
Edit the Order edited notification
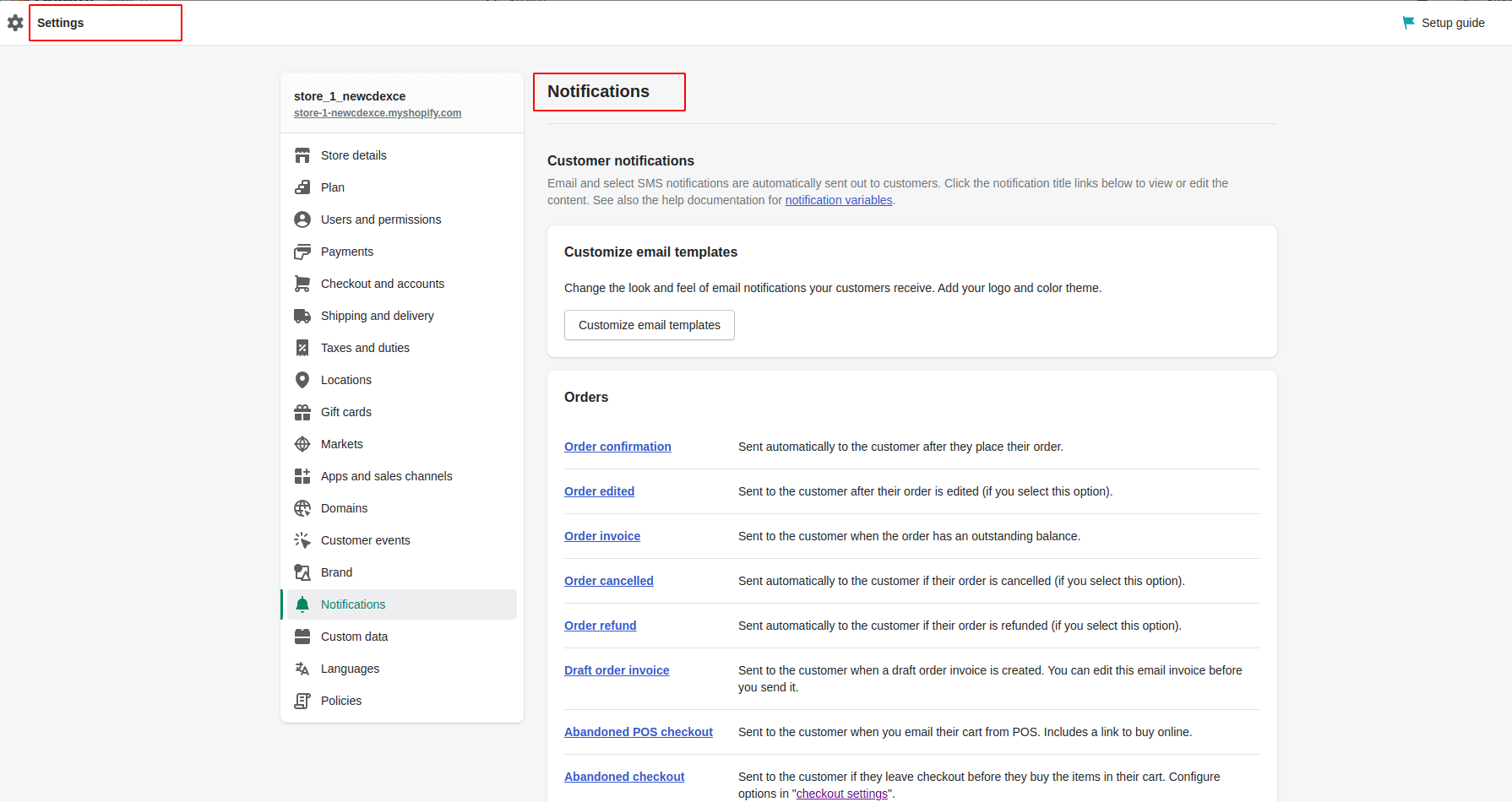tap(599, 491)
